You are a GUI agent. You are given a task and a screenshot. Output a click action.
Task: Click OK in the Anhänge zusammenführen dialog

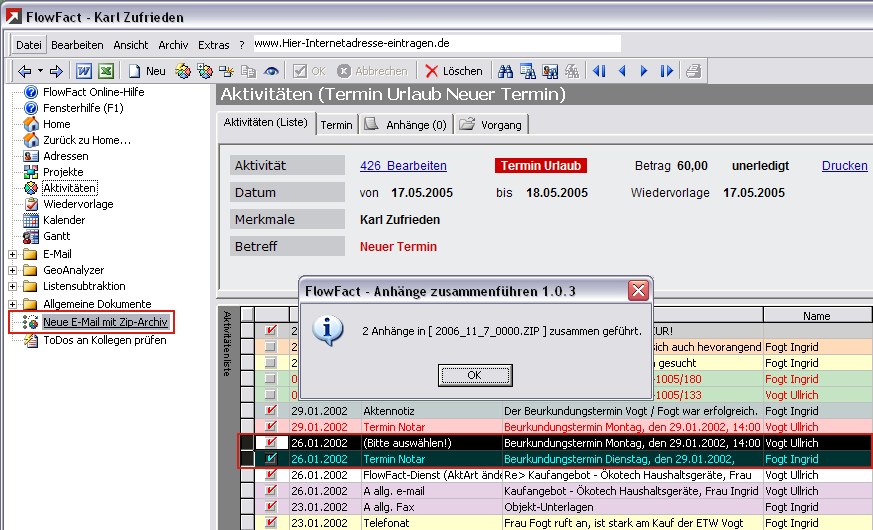coord(475,375)
